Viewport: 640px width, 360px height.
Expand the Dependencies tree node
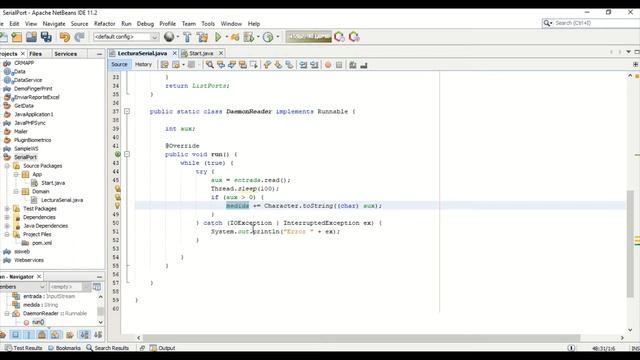click(7, 218)
